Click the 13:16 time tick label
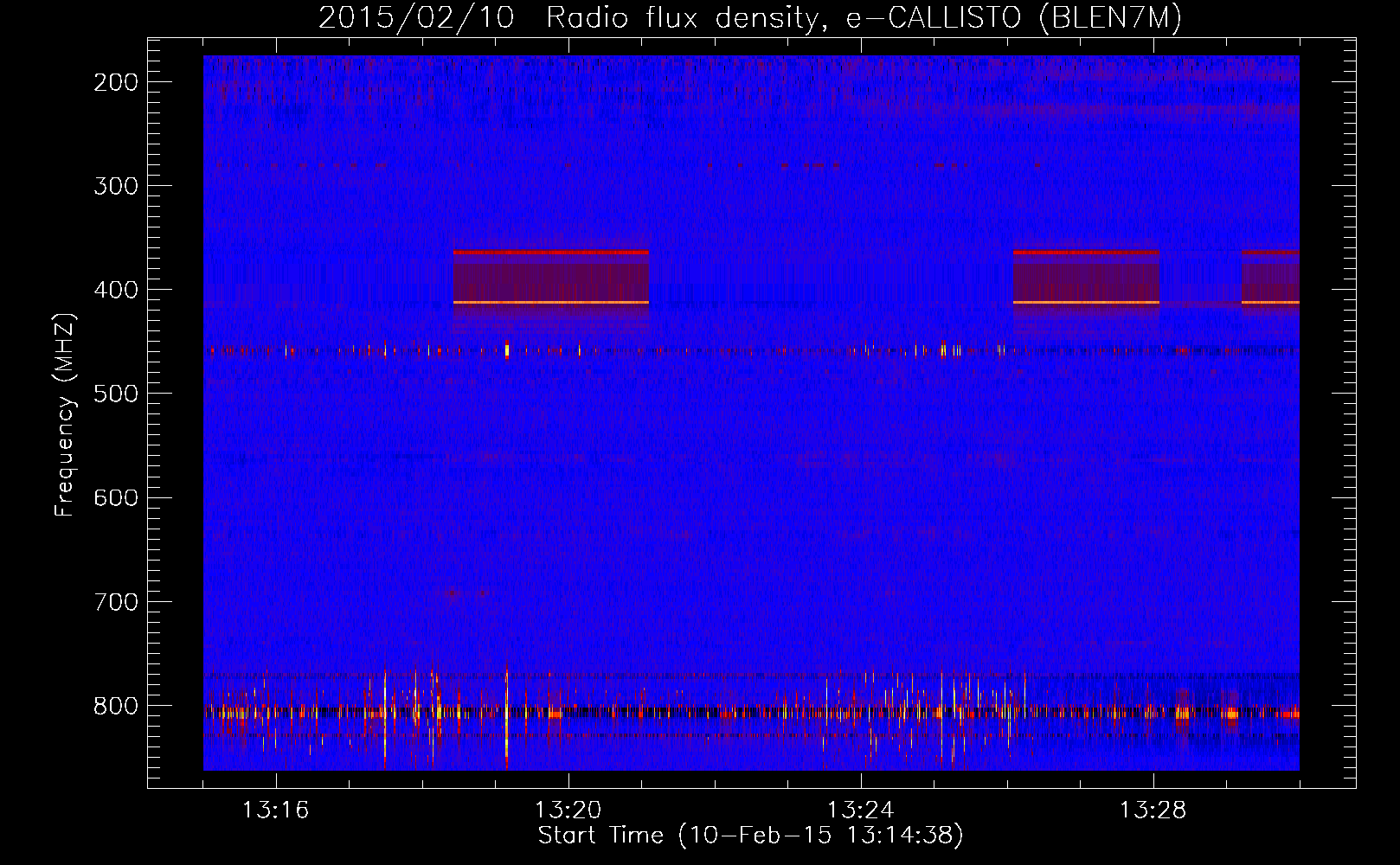The image size is (1400, 865). point(276,811)
